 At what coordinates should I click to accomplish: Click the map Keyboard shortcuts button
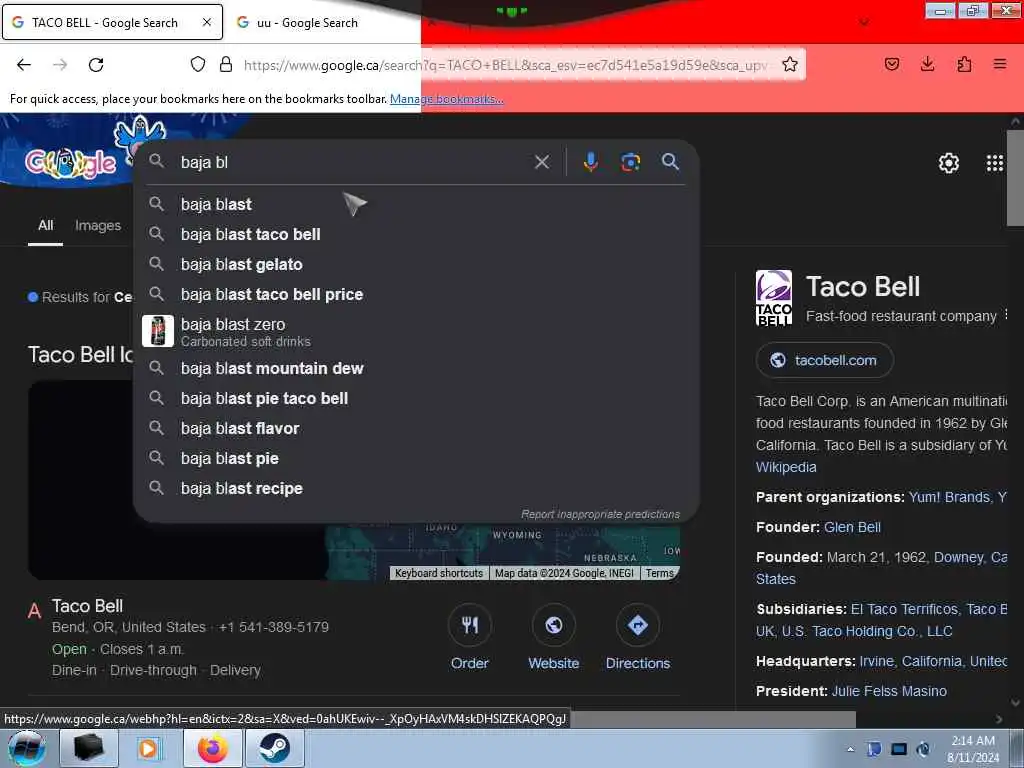pos(439,573)
